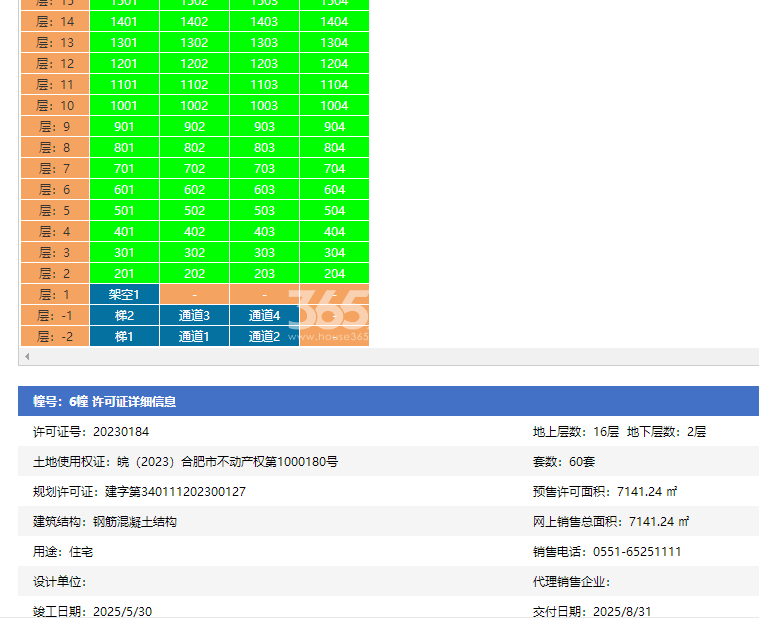Select unit 402 cell
The image size is (759, 630).
click(x=195, y=232)
